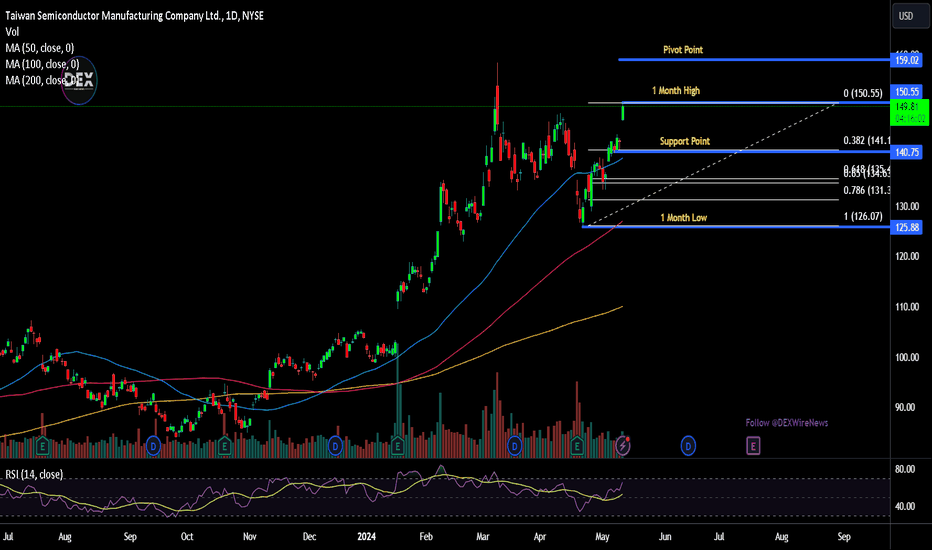Click the Oct label on the time axis

187,536
